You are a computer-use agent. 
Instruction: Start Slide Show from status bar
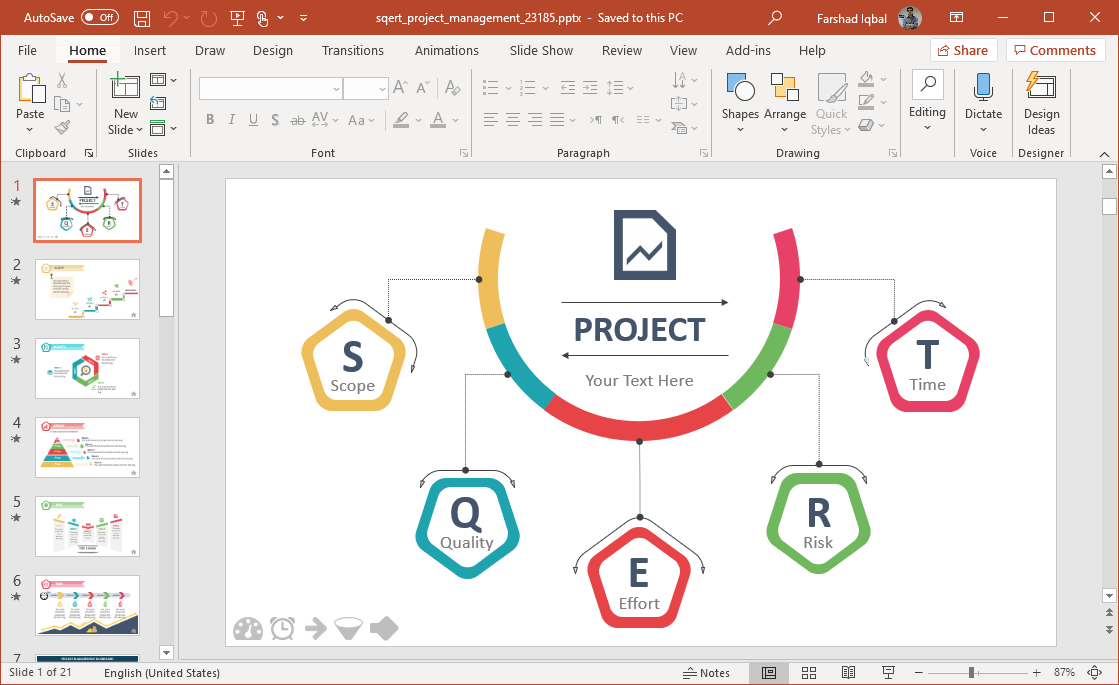pos(887,673)
